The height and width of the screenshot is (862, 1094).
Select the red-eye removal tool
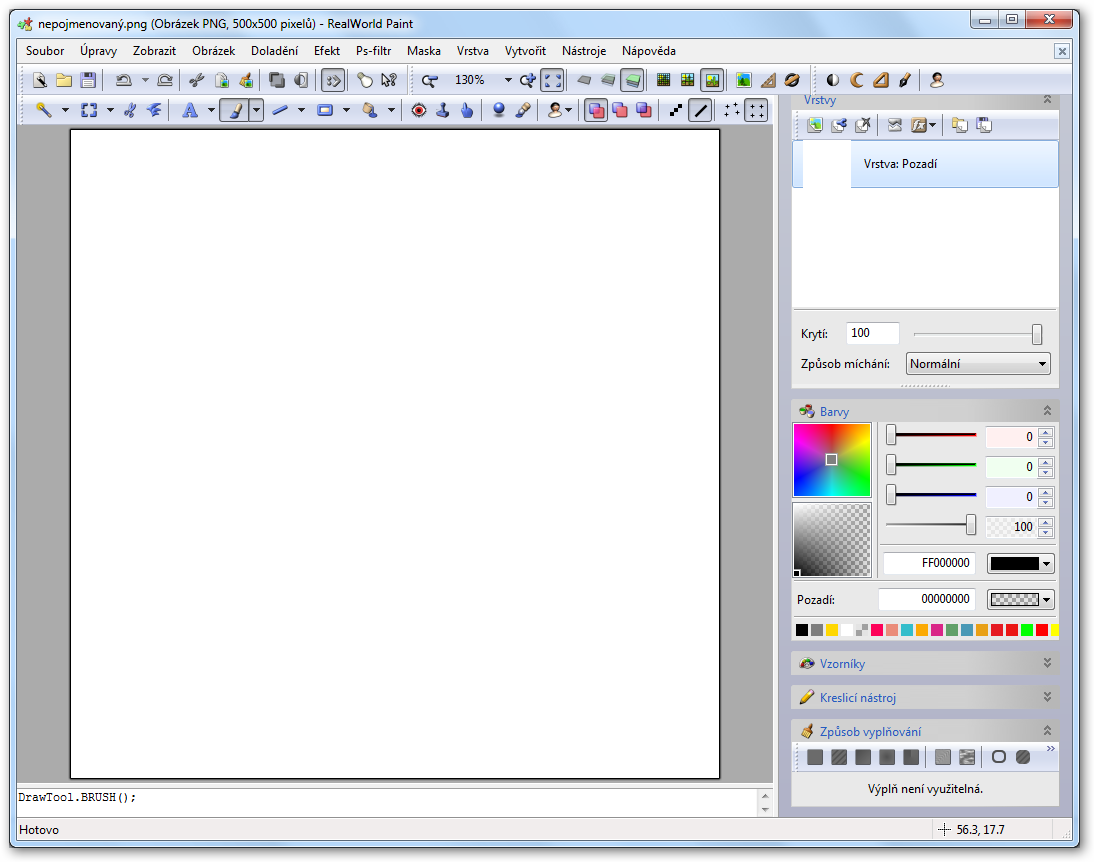click(419, 110)
